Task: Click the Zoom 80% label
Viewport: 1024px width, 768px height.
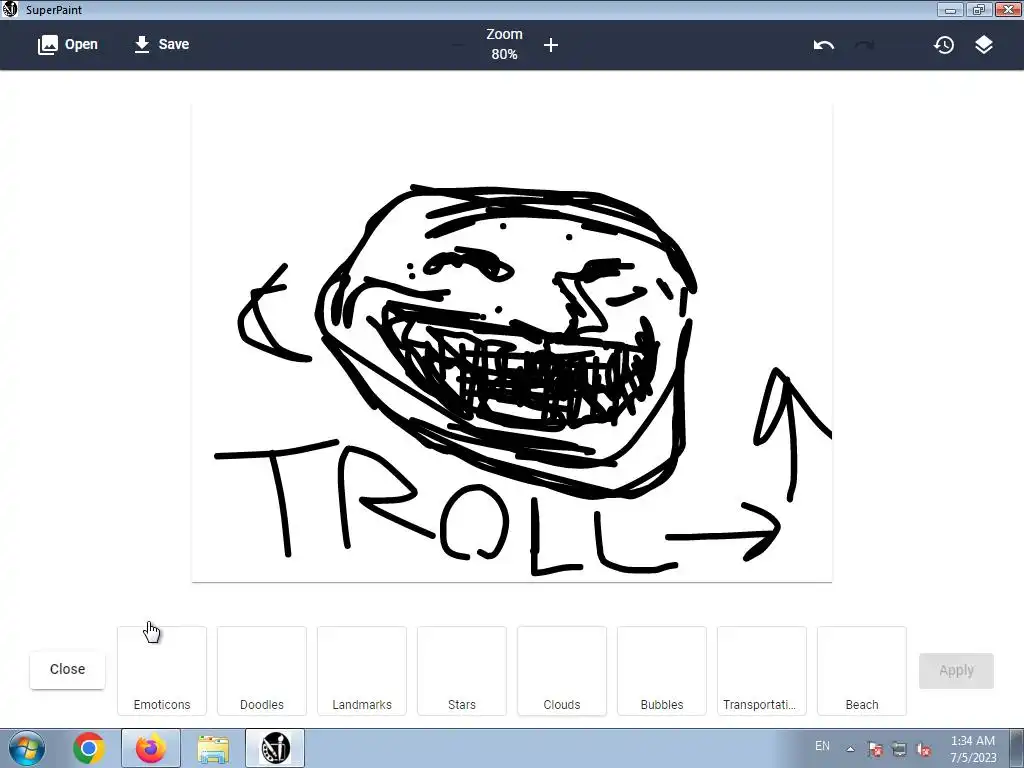Action: [504, 44]
